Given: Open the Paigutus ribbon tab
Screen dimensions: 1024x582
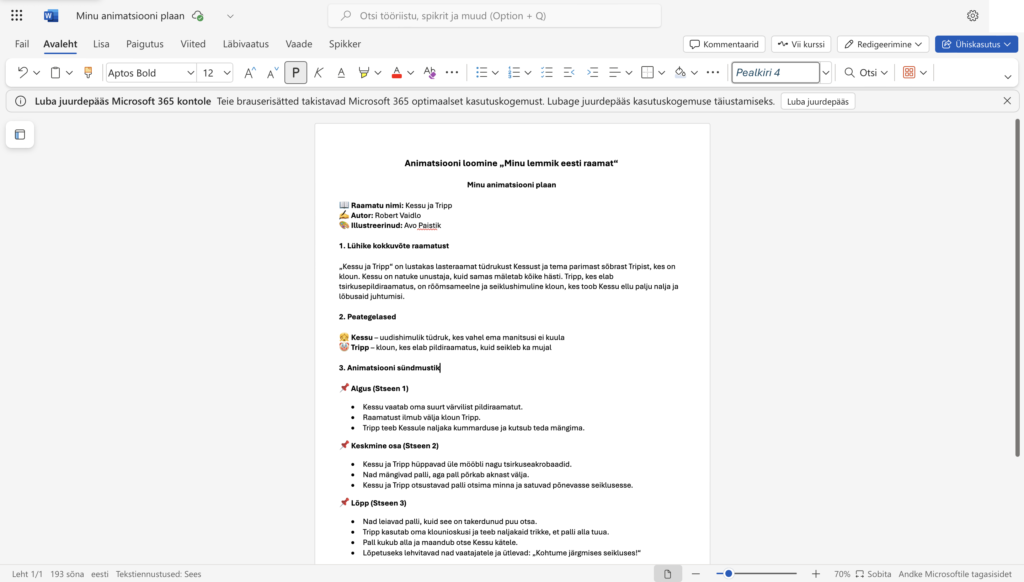Looking at the screenshot, I should coord(145,44).
